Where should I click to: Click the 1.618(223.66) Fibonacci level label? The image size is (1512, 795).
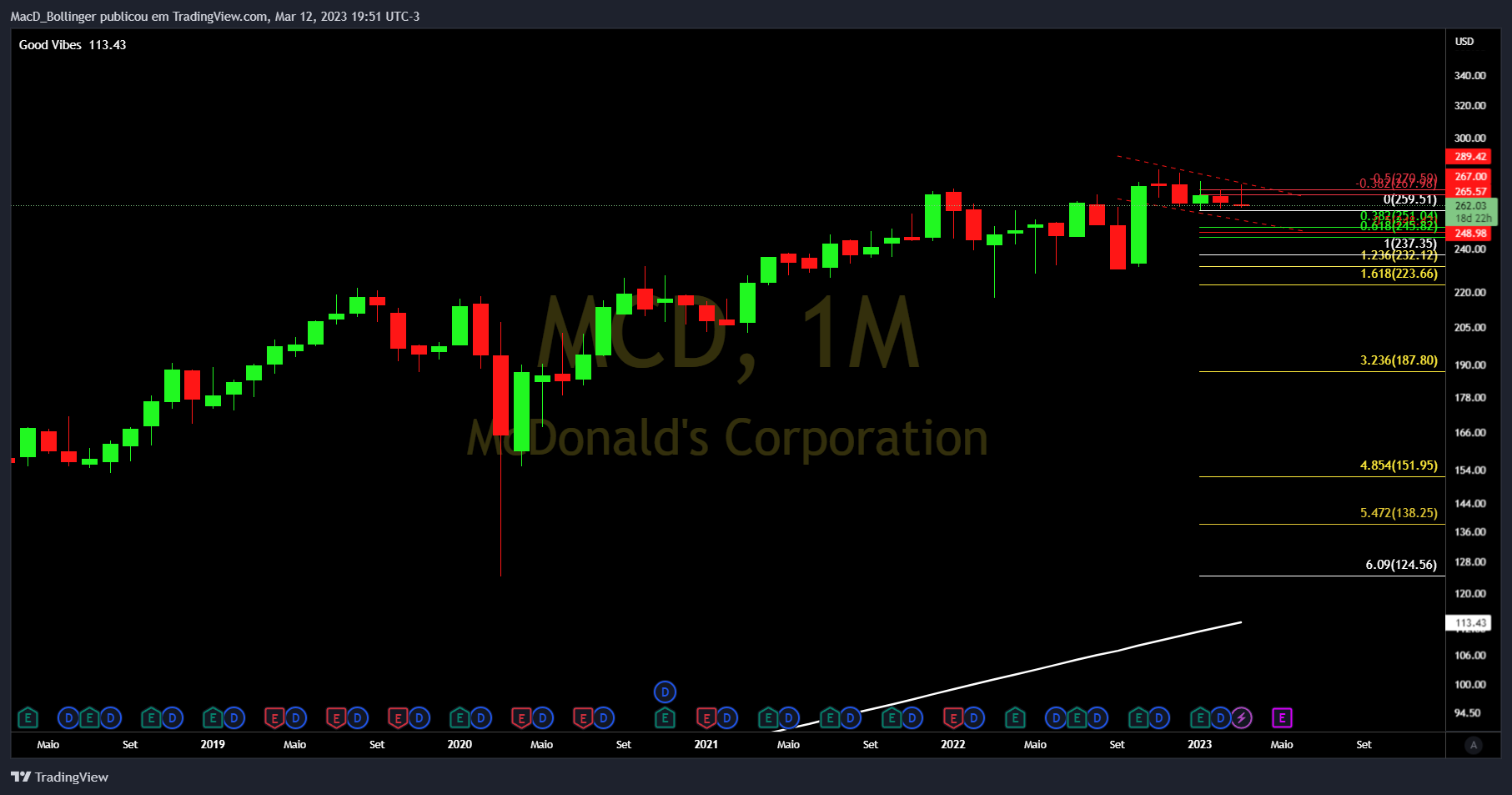(1399, 274)
